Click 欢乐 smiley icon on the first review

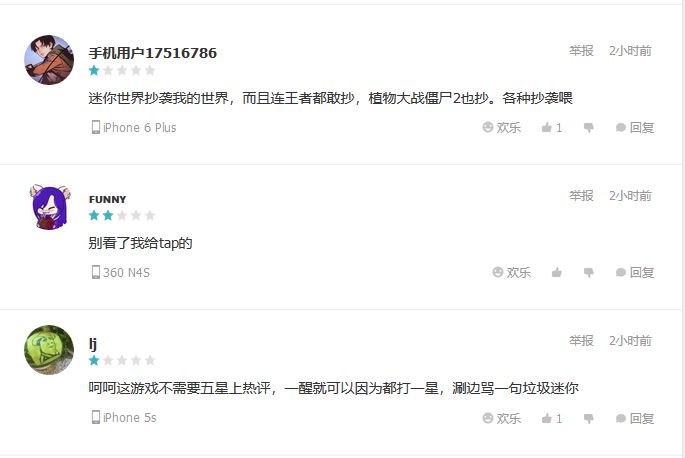pos(488,127)
